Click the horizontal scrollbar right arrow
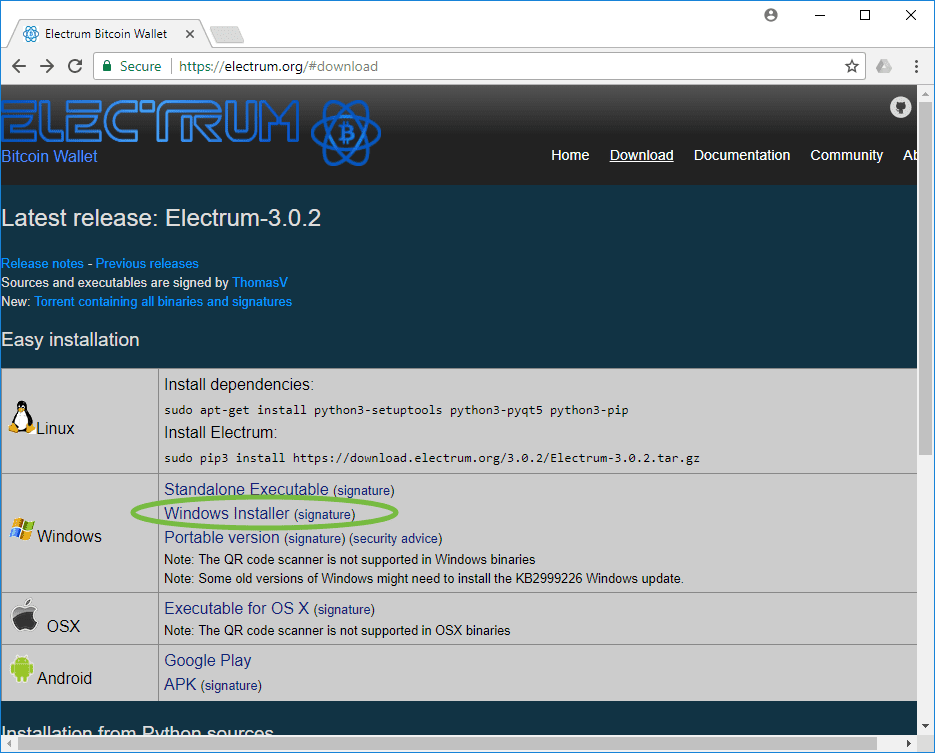Viewport: 935px width, 753px height. point(909,743)
